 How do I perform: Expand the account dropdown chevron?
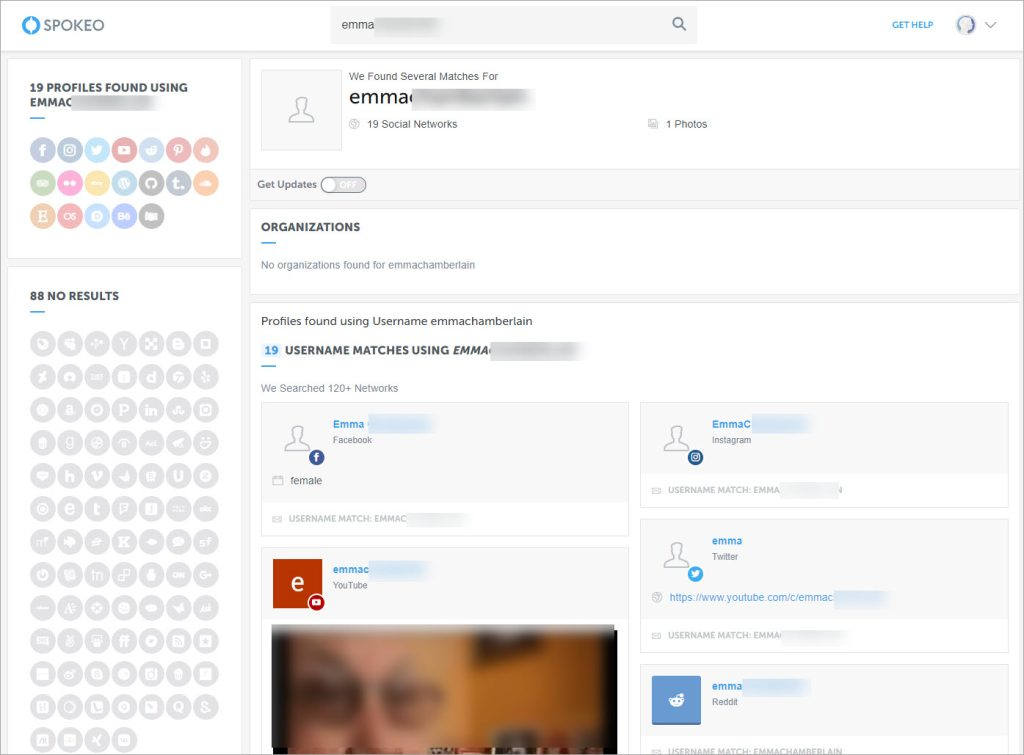(991, 25)
